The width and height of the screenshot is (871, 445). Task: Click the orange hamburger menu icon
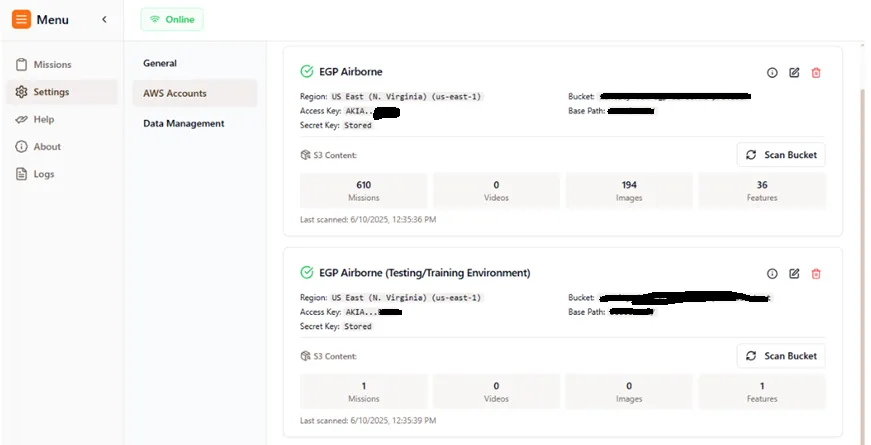(x=21, y=19)
